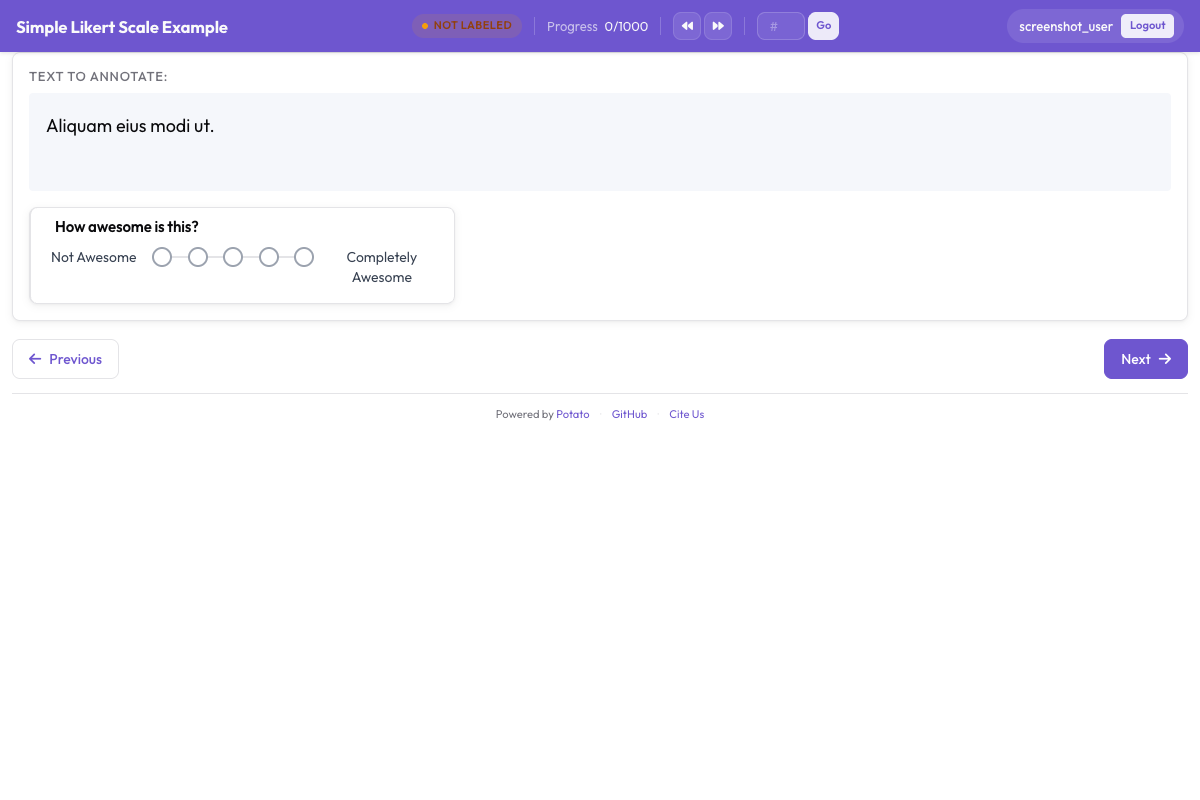This screenshot has width=1200, height=800.
Task: Select the first radio button near Not Awesome
Action: point(162,257)
